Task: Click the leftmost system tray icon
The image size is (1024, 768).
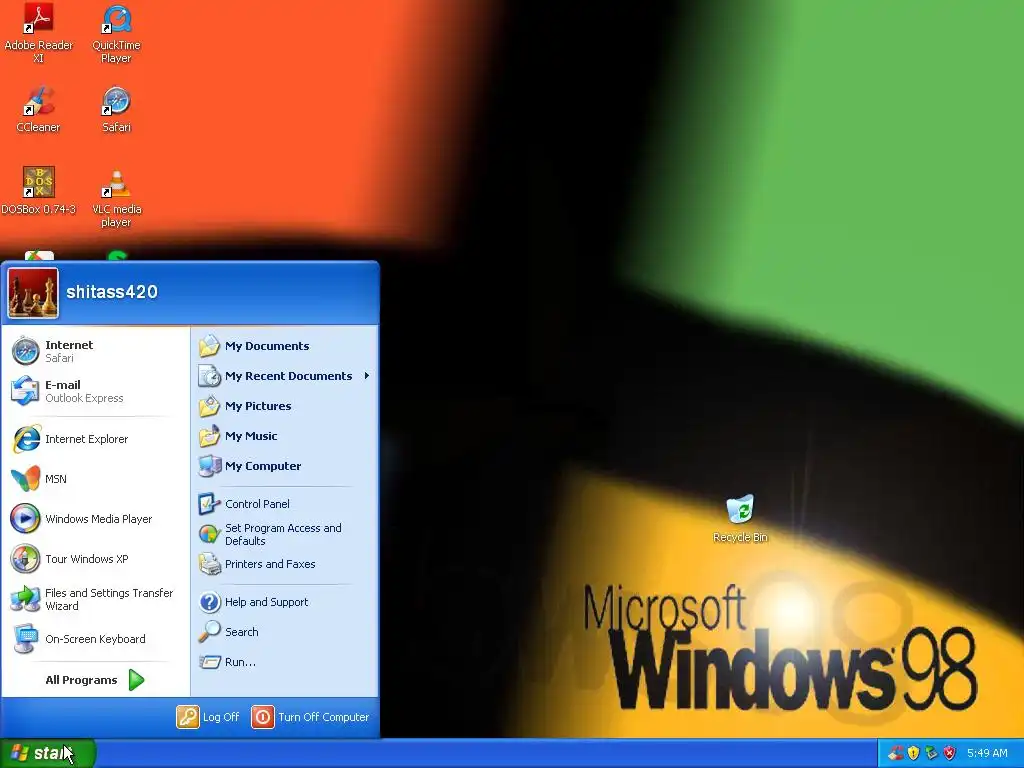Action: pyautogui.click(x=895, y=754)
